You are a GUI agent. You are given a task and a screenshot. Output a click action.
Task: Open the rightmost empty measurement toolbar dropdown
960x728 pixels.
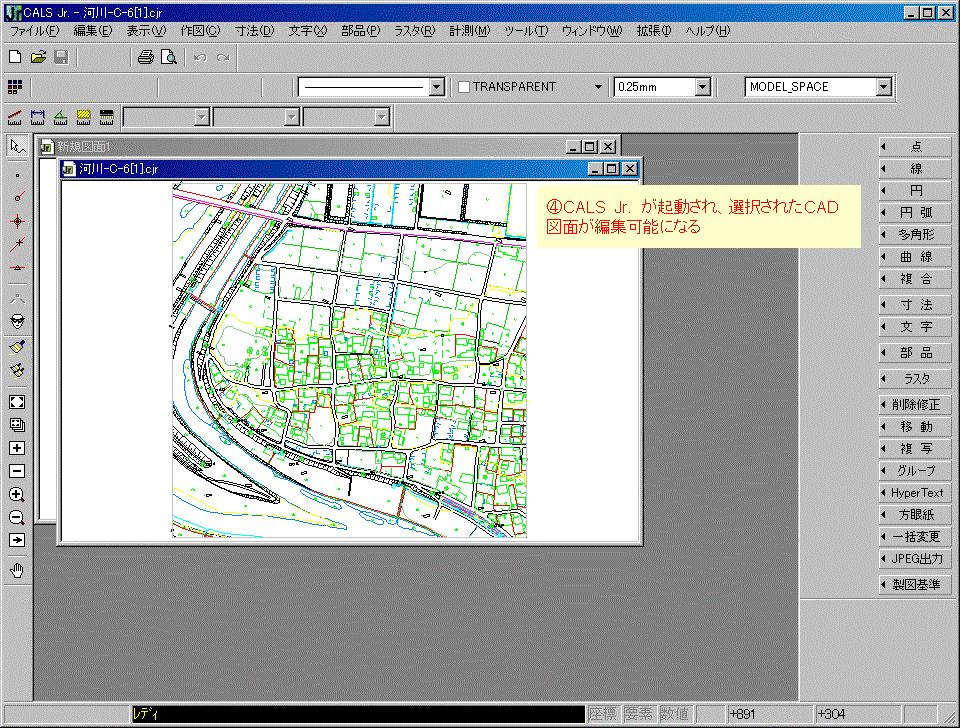[381, 117]
